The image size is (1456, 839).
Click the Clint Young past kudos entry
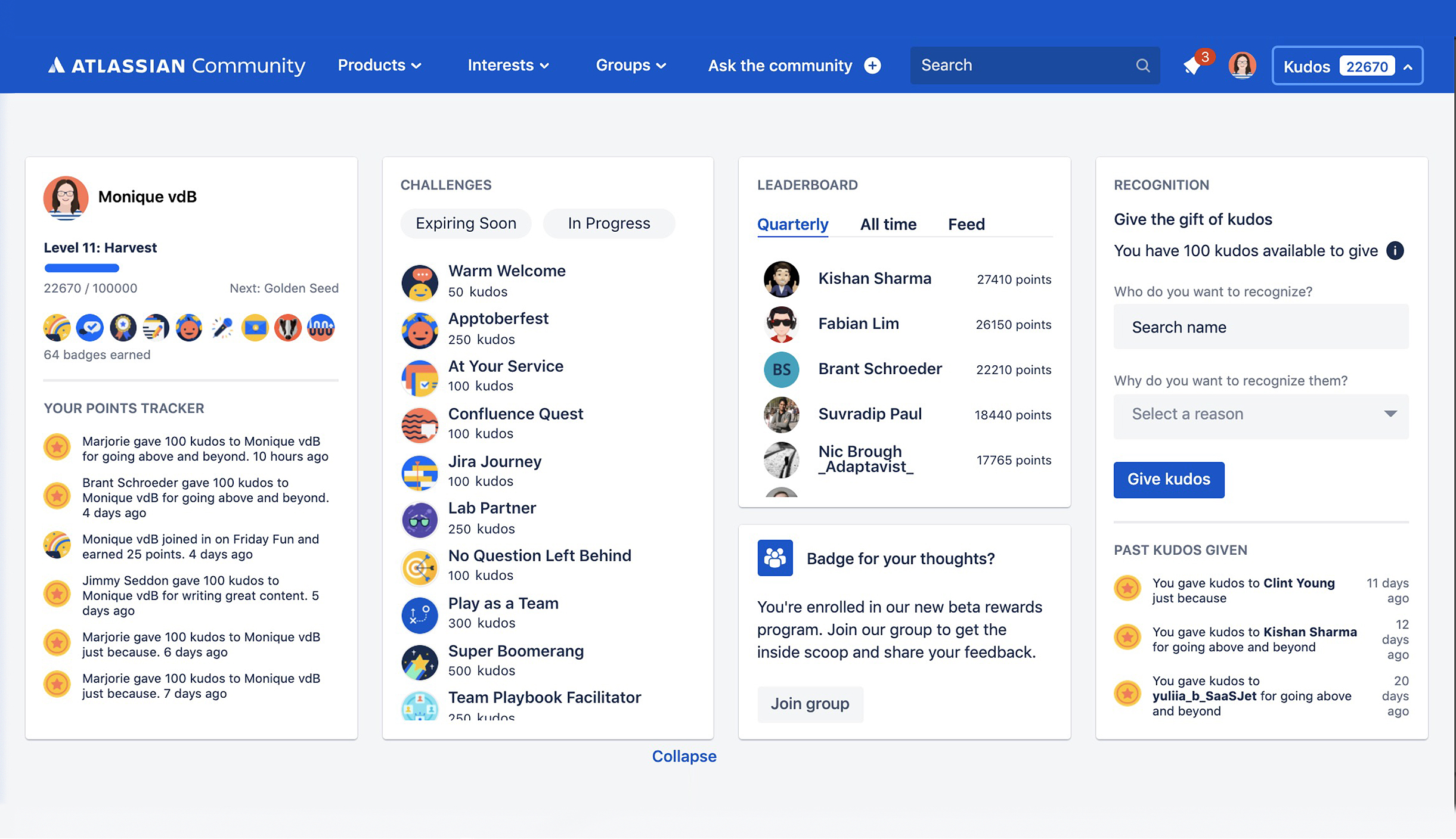click(1260, 590)
